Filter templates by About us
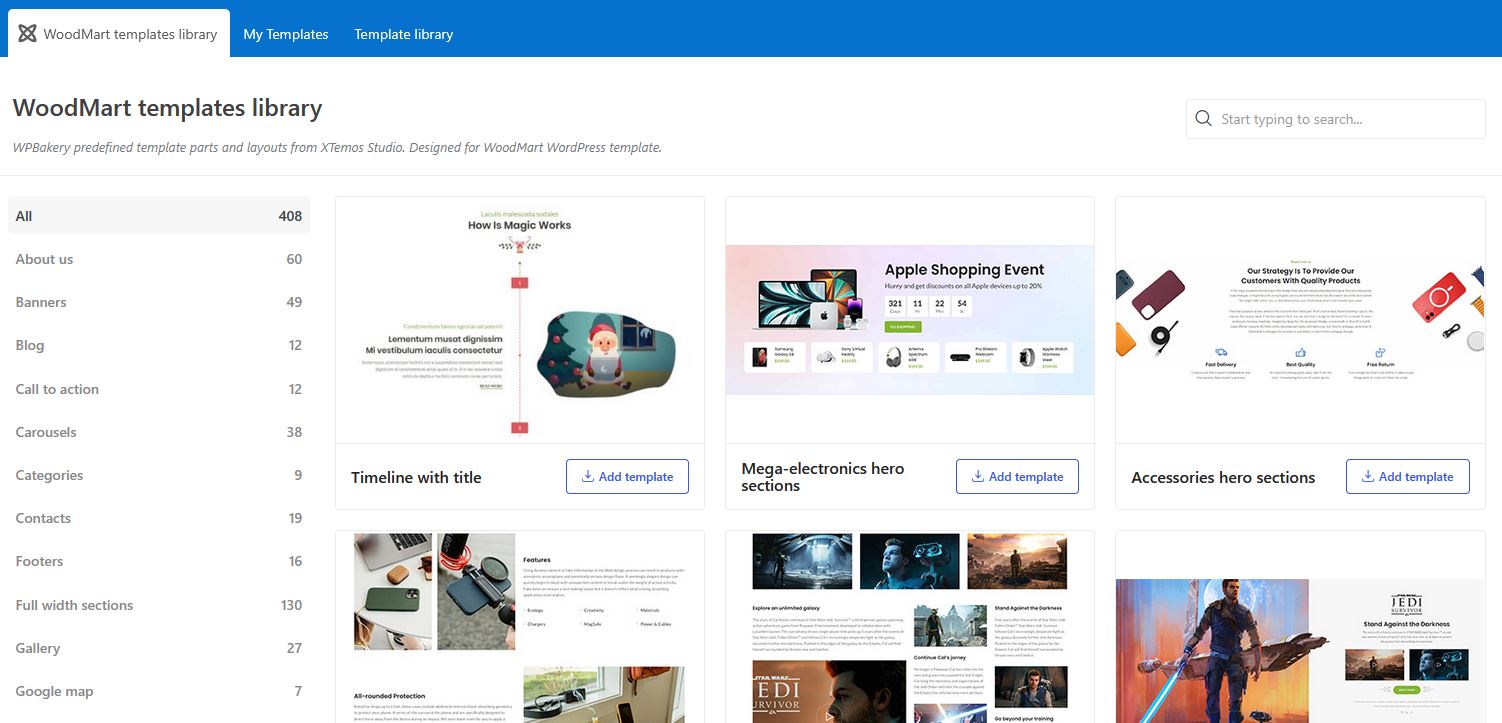The width and height of the screenshot is (1502, 723). point(159,259)
